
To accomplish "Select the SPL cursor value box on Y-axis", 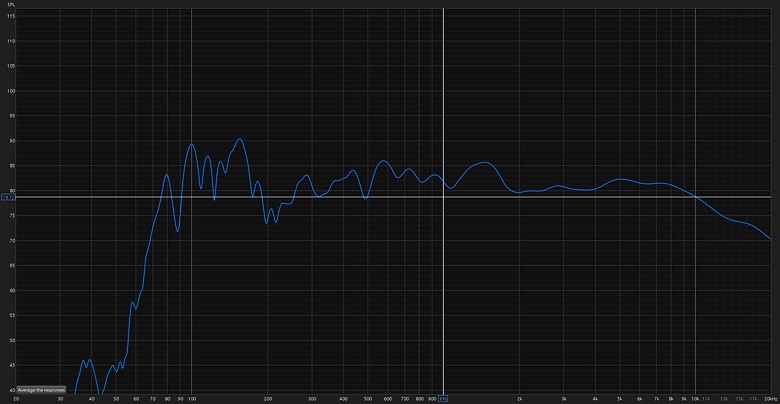I will pos(9,198).
